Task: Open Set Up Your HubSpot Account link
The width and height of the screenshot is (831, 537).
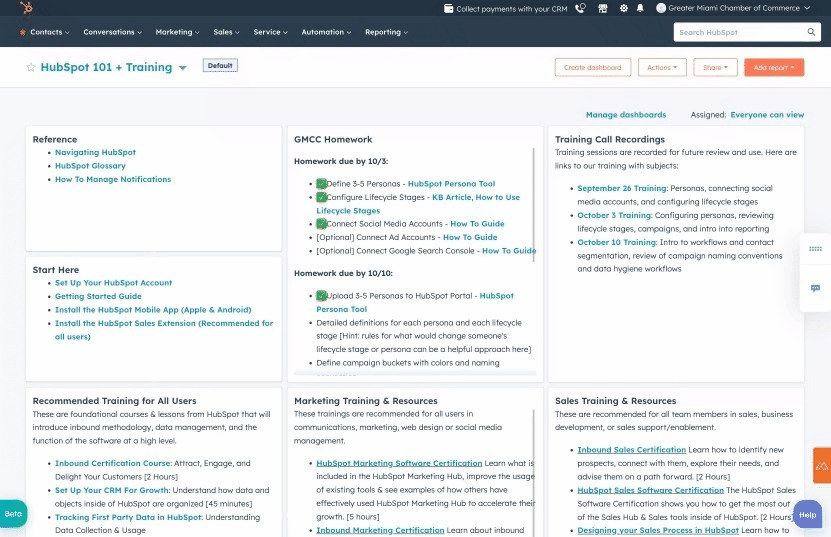Action: [113, 283]
